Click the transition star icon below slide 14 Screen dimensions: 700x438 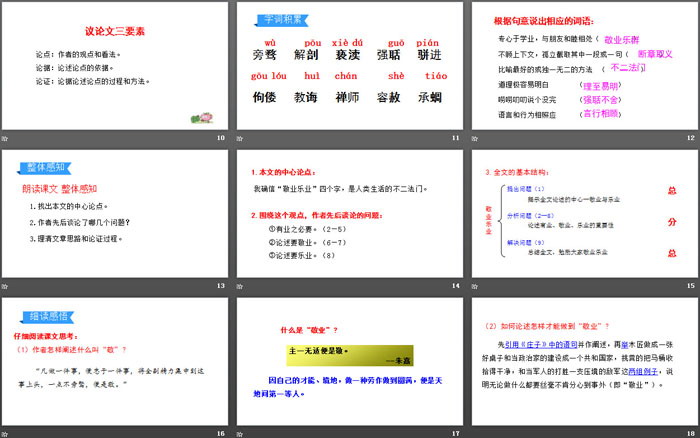pyautogui.click(x=242, y=286)
